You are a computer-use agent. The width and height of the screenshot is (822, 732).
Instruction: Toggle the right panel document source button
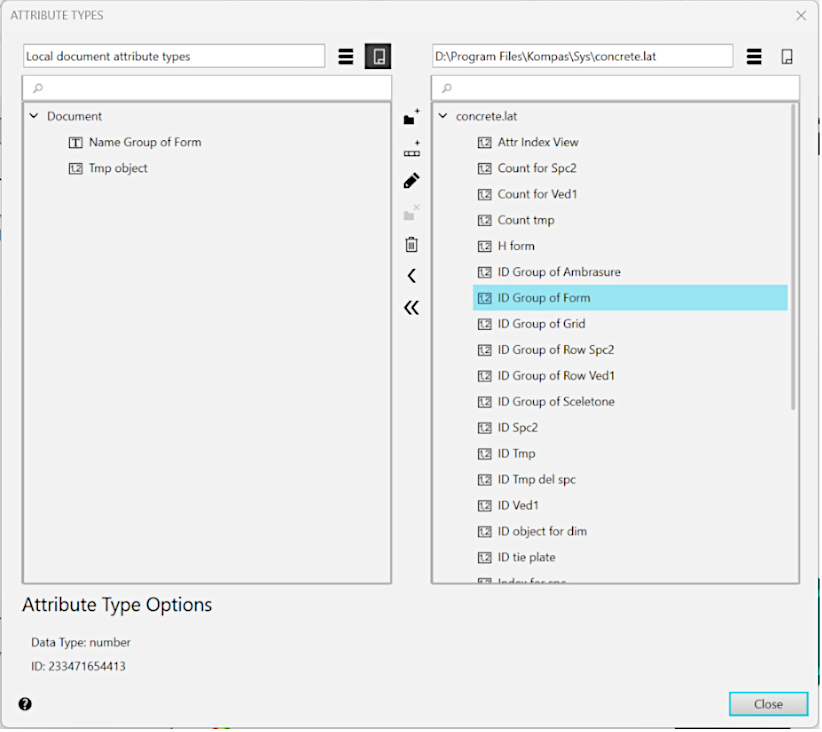(787, 57)
